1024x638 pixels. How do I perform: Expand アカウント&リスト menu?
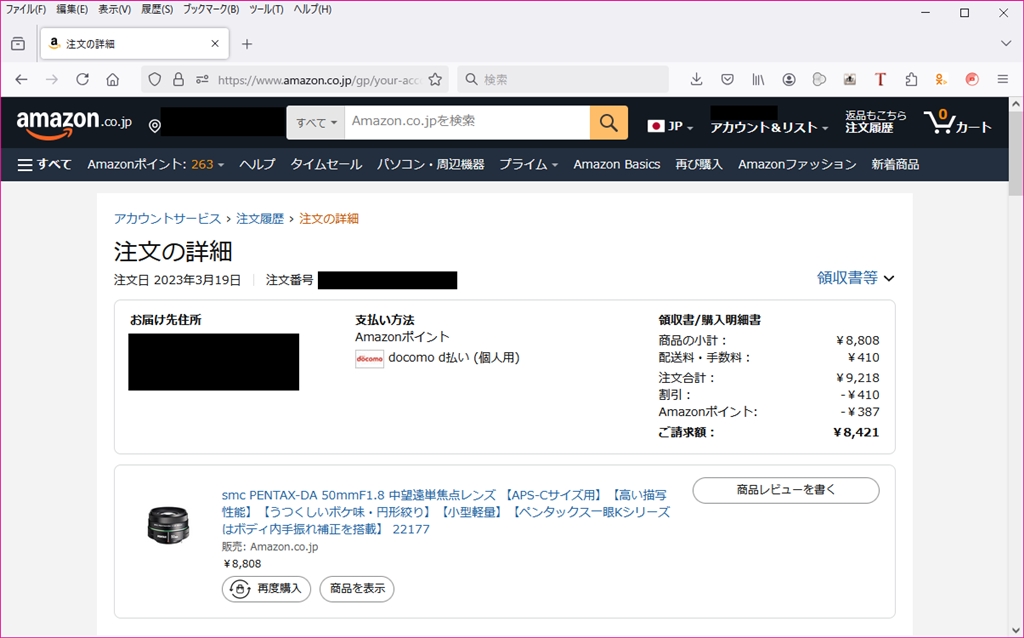pos(769,127)
